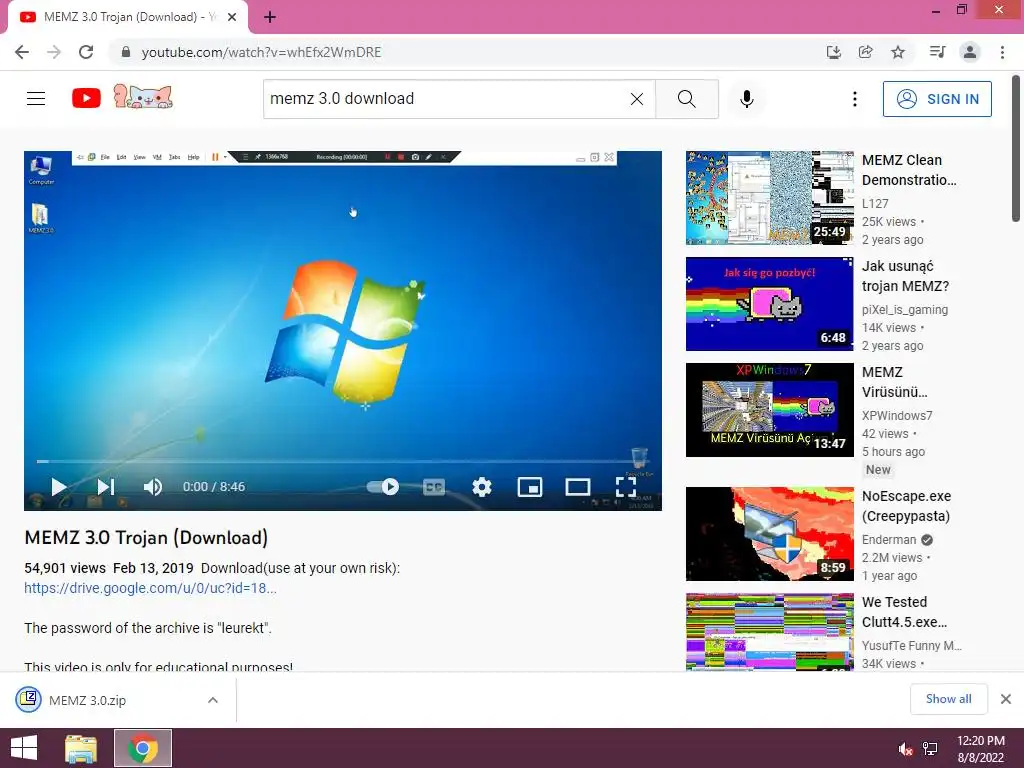Toggle autoplay switch in player
This screenshot has width=1024, height=768.
tap(383, 487)
